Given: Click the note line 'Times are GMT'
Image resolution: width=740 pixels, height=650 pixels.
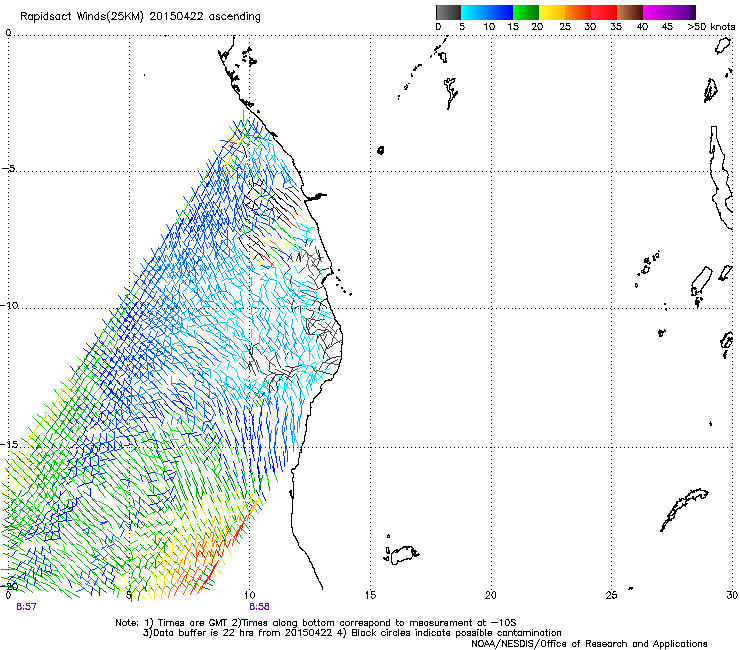Looking at the screenshot, I should (193, 623).
